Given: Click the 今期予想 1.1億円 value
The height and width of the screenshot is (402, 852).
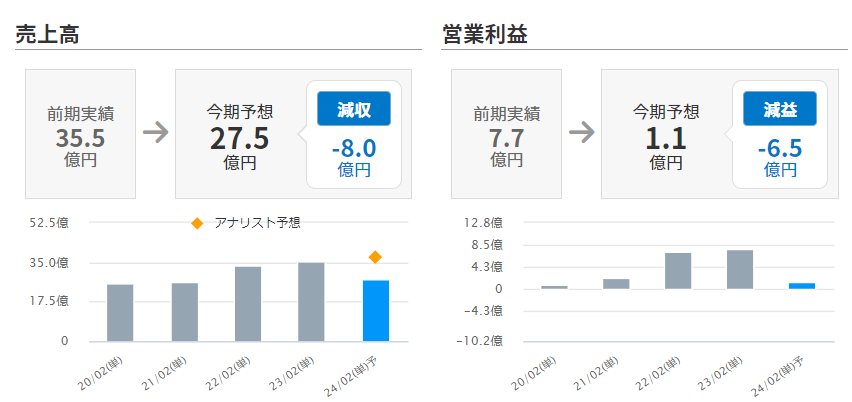Looking at the screenshot, I should pyautogui.click(x=665, y=137).
